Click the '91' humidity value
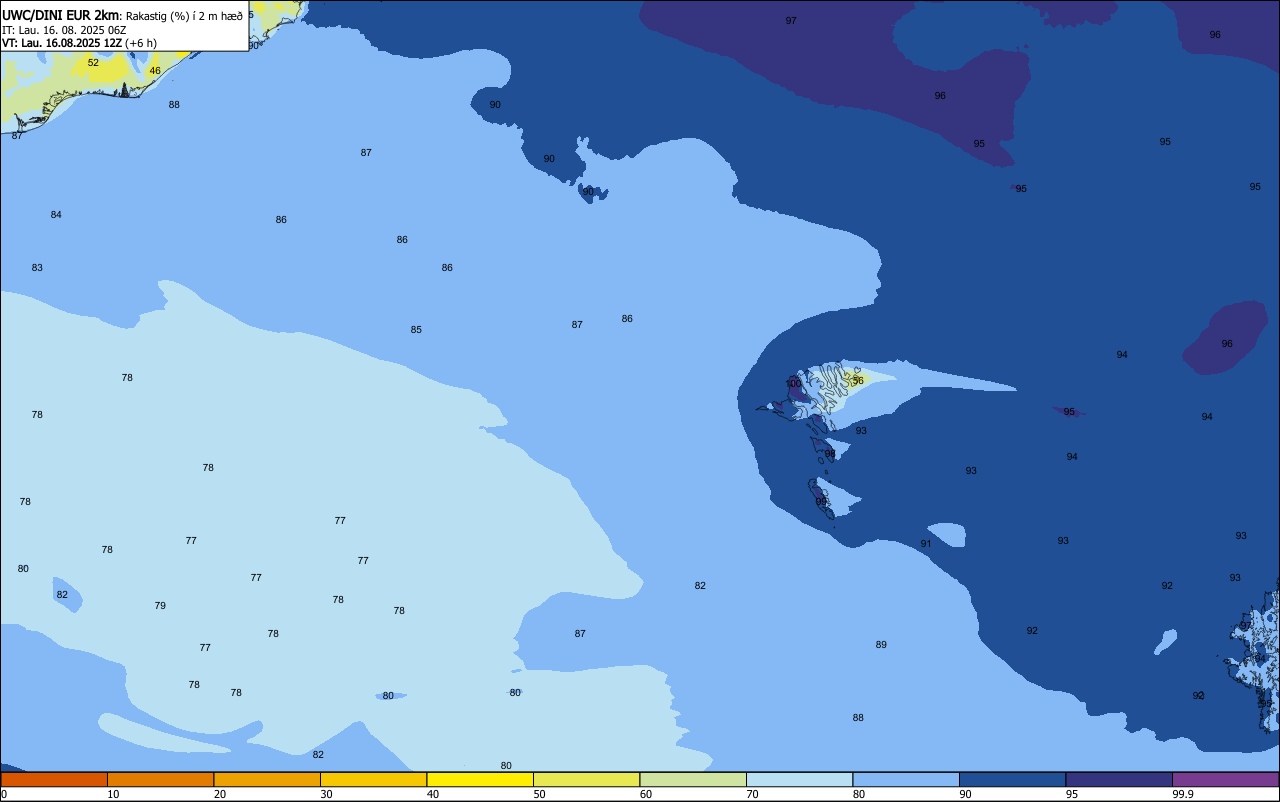 click(926, 544)
